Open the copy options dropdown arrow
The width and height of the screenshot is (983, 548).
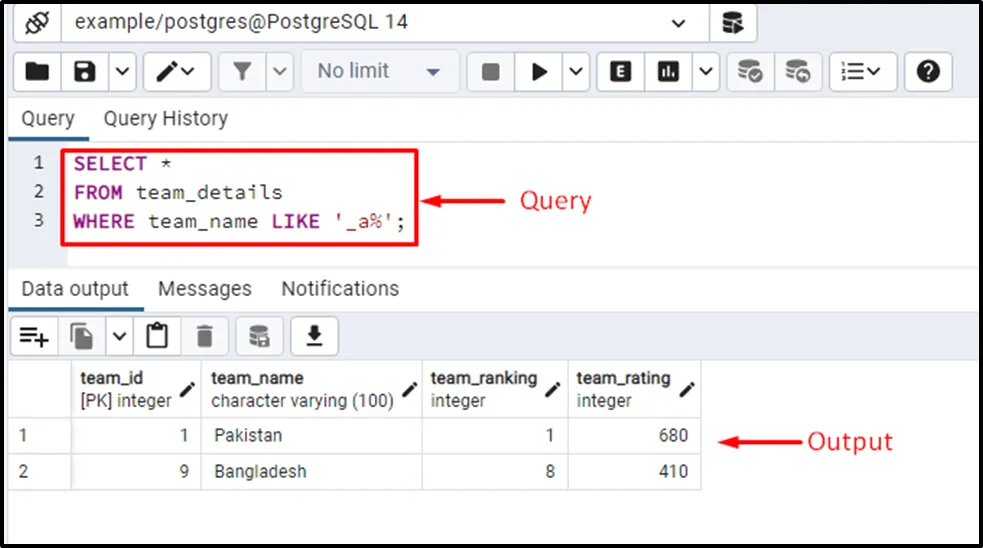tap(118, 337)
